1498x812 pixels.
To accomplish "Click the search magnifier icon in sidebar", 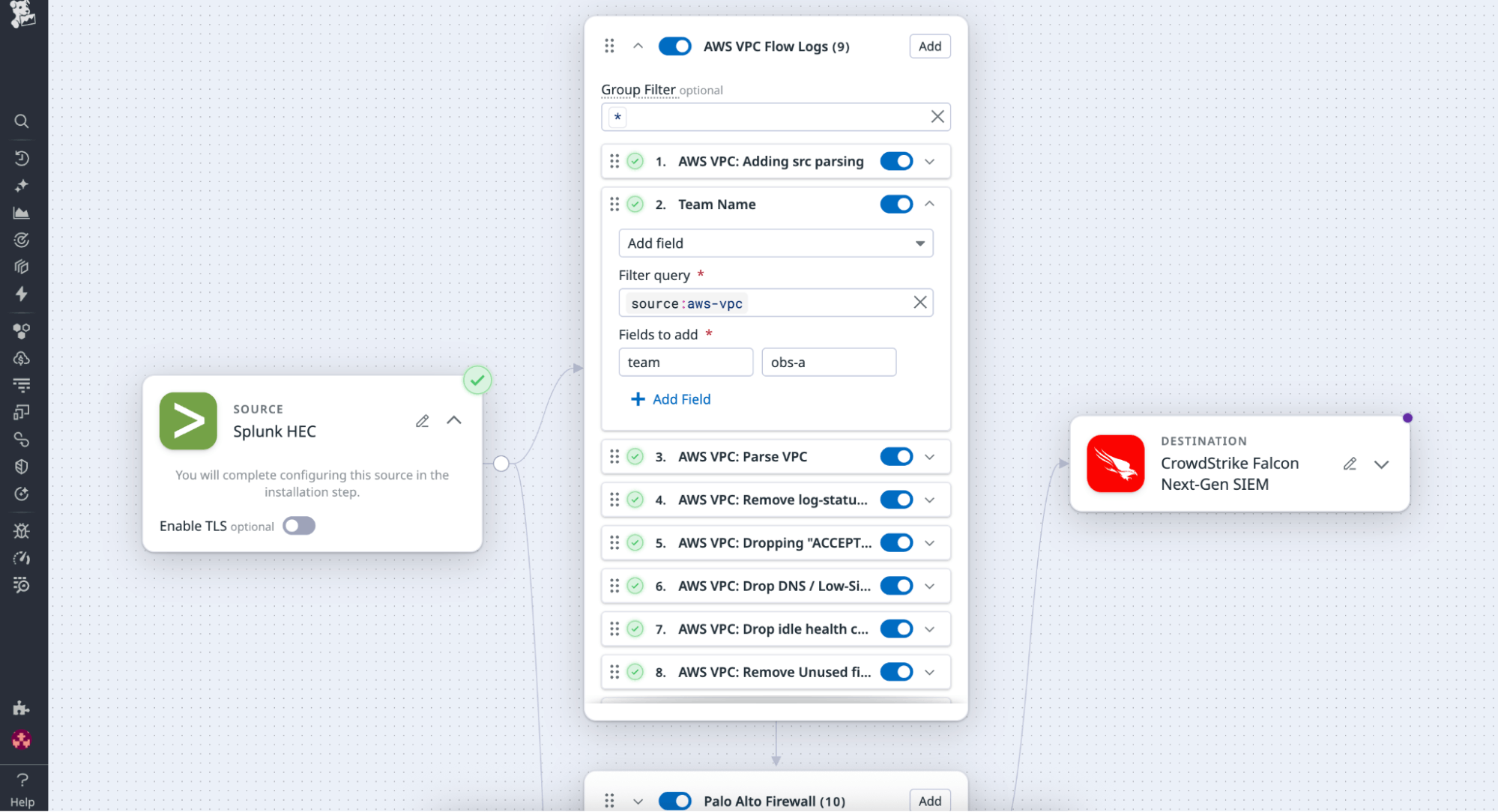I will [x=22, y=121].
